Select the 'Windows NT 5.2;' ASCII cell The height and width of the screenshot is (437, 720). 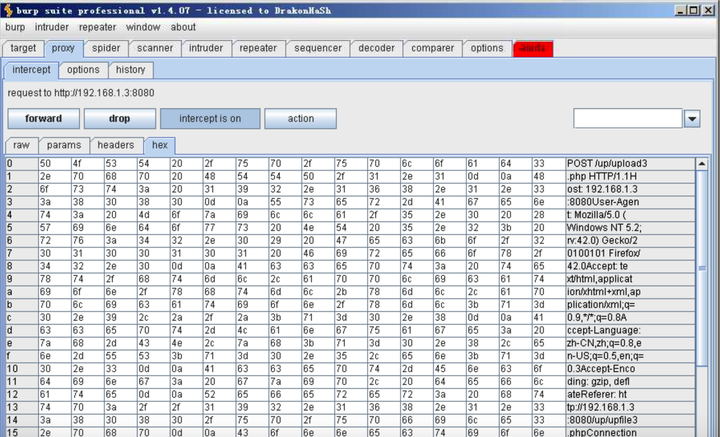click(630, 228)
